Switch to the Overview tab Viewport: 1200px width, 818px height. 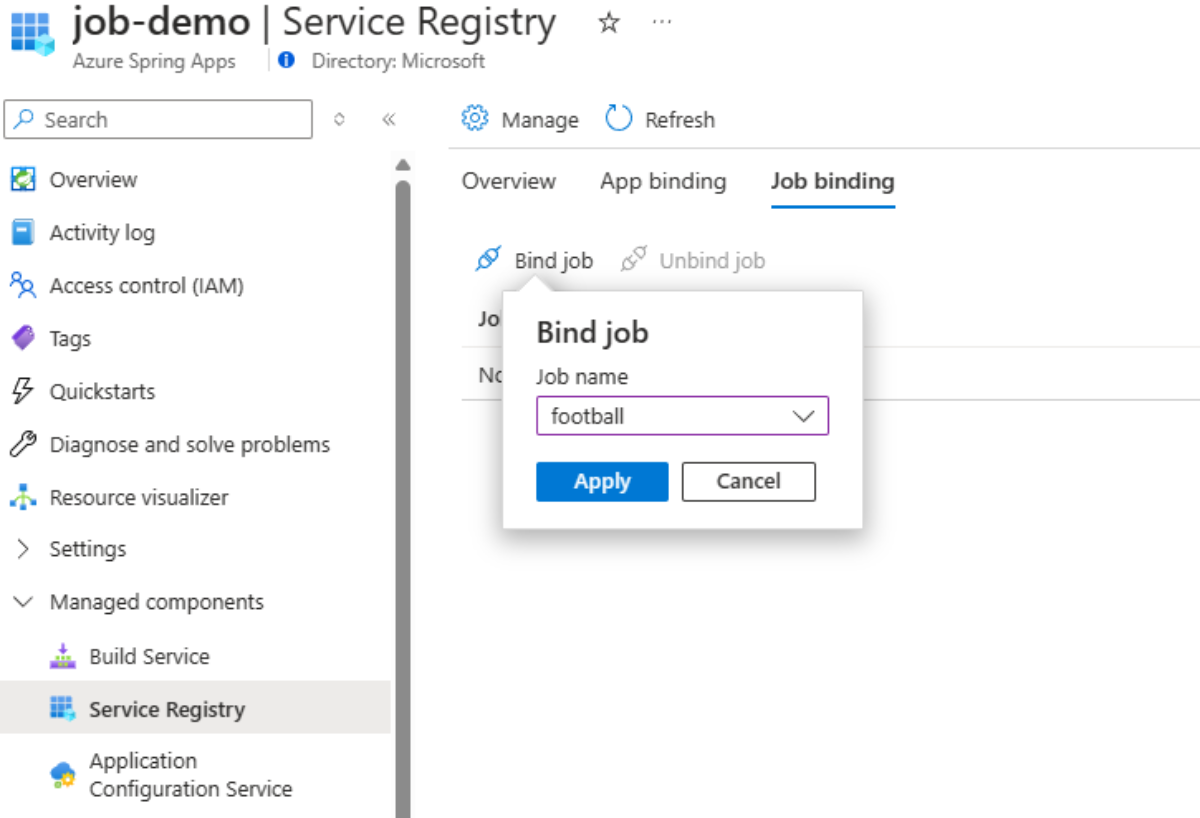(508, 181)
